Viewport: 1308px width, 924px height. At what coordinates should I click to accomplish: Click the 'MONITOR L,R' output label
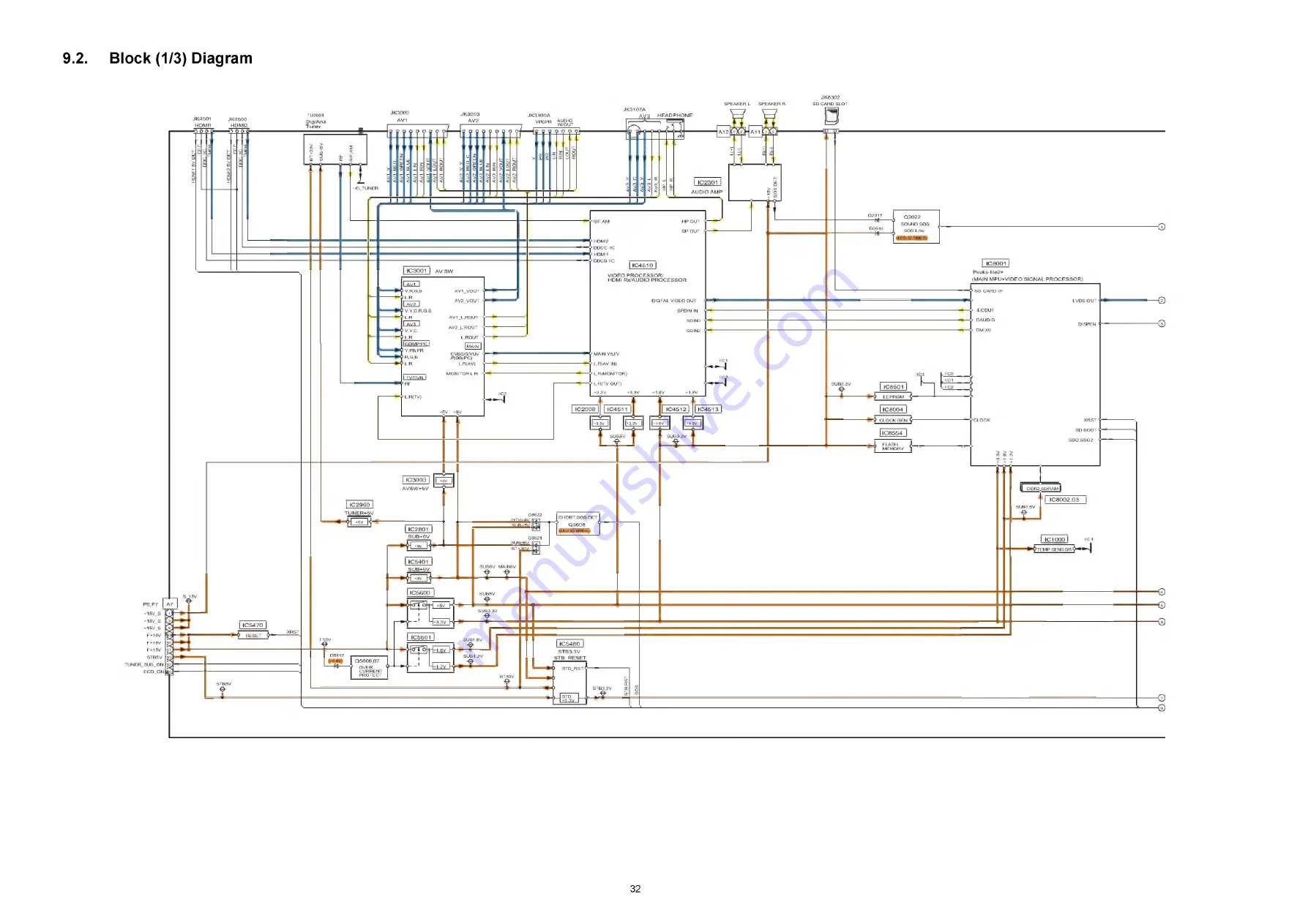(462, 374)
